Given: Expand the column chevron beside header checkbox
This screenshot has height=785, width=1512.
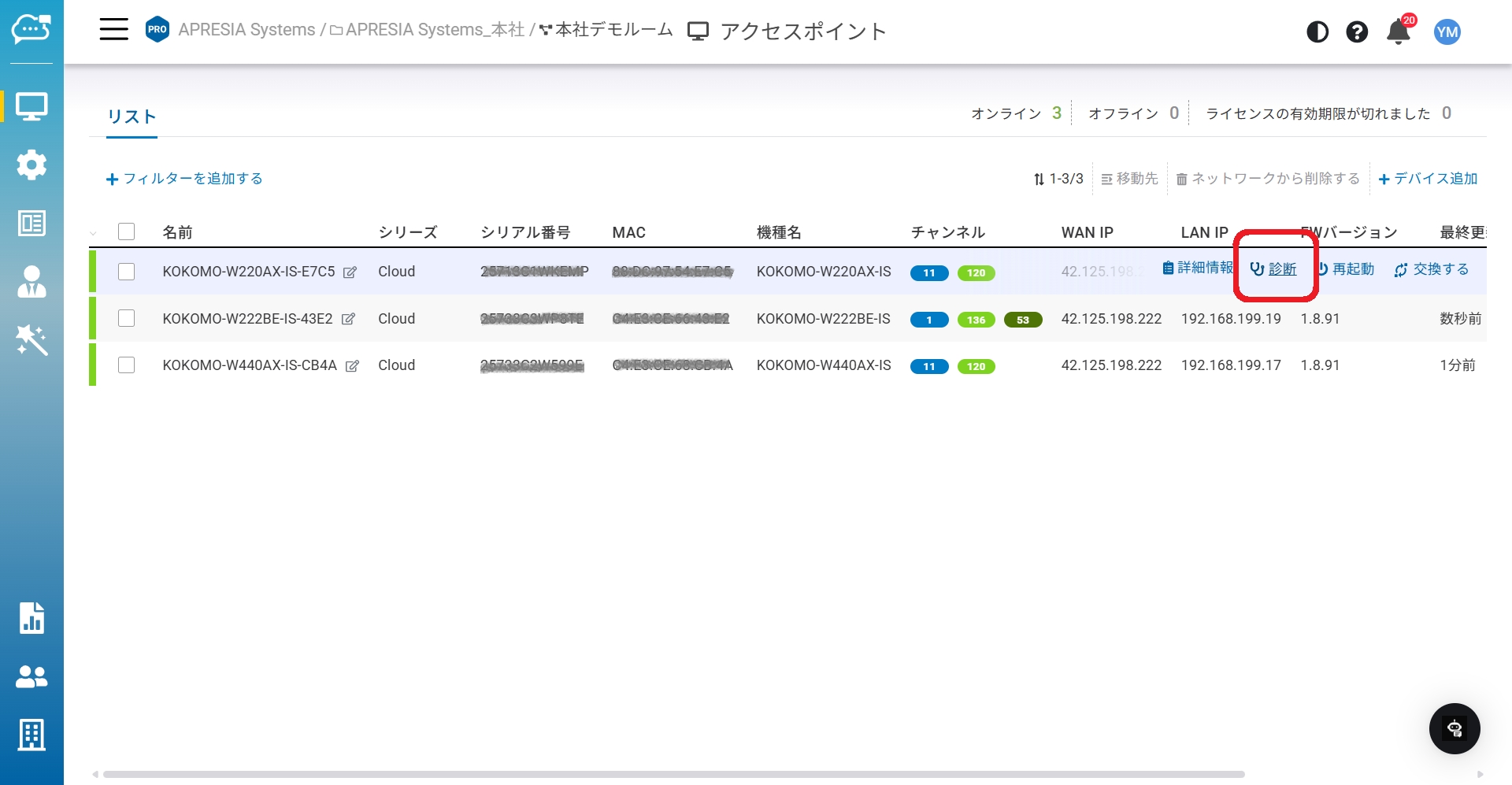Looking at the screenshot, I should pos(94,233).
